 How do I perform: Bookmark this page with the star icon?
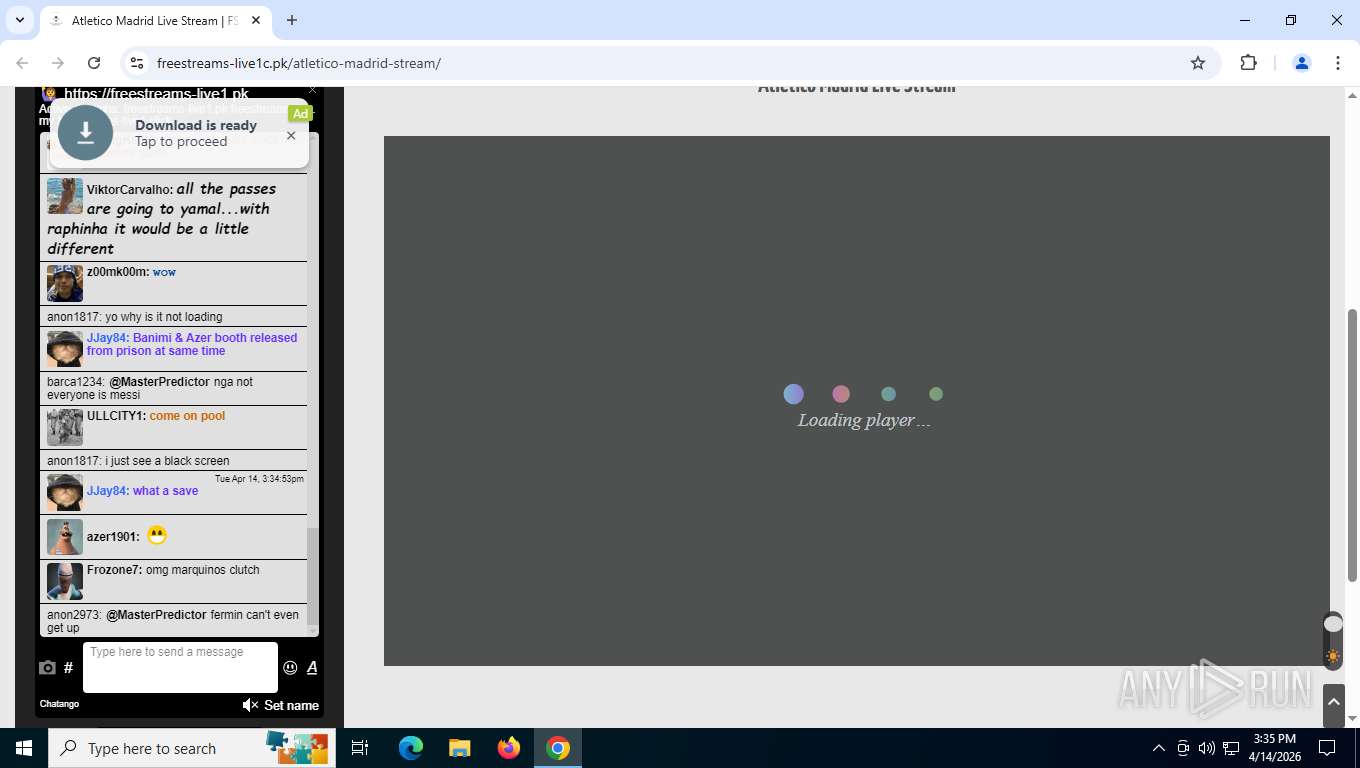1198,63
